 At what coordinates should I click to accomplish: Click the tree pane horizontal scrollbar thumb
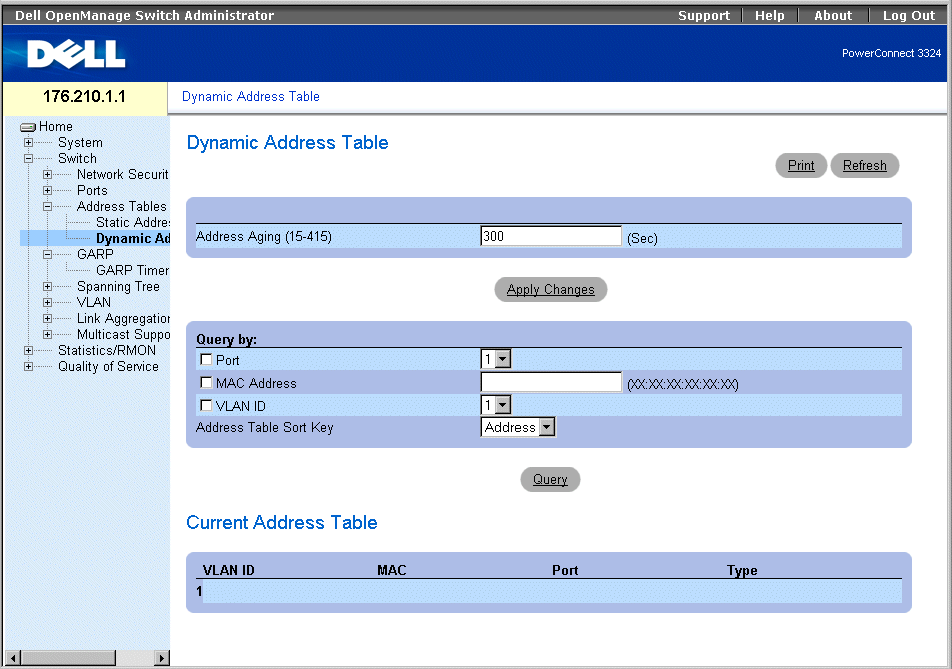tap(69, 658)
